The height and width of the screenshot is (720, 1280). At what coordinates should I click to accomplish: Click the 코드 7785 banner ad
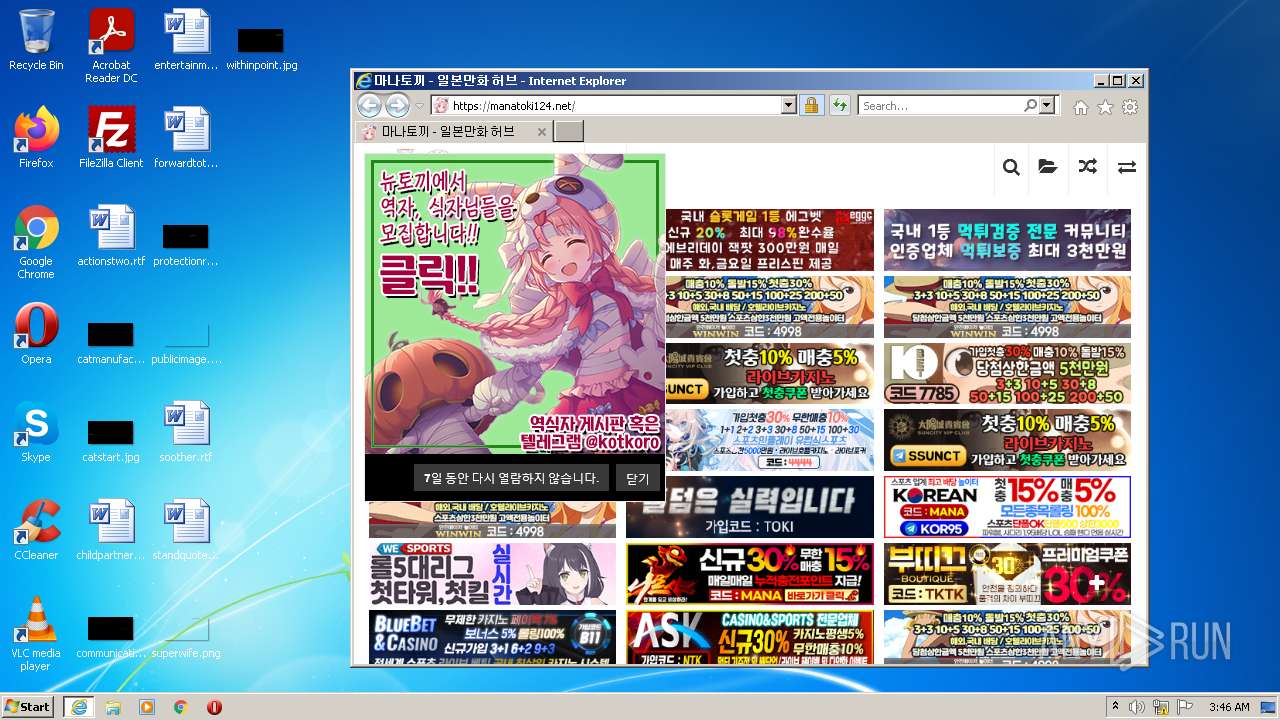[x=1007, y=373]
